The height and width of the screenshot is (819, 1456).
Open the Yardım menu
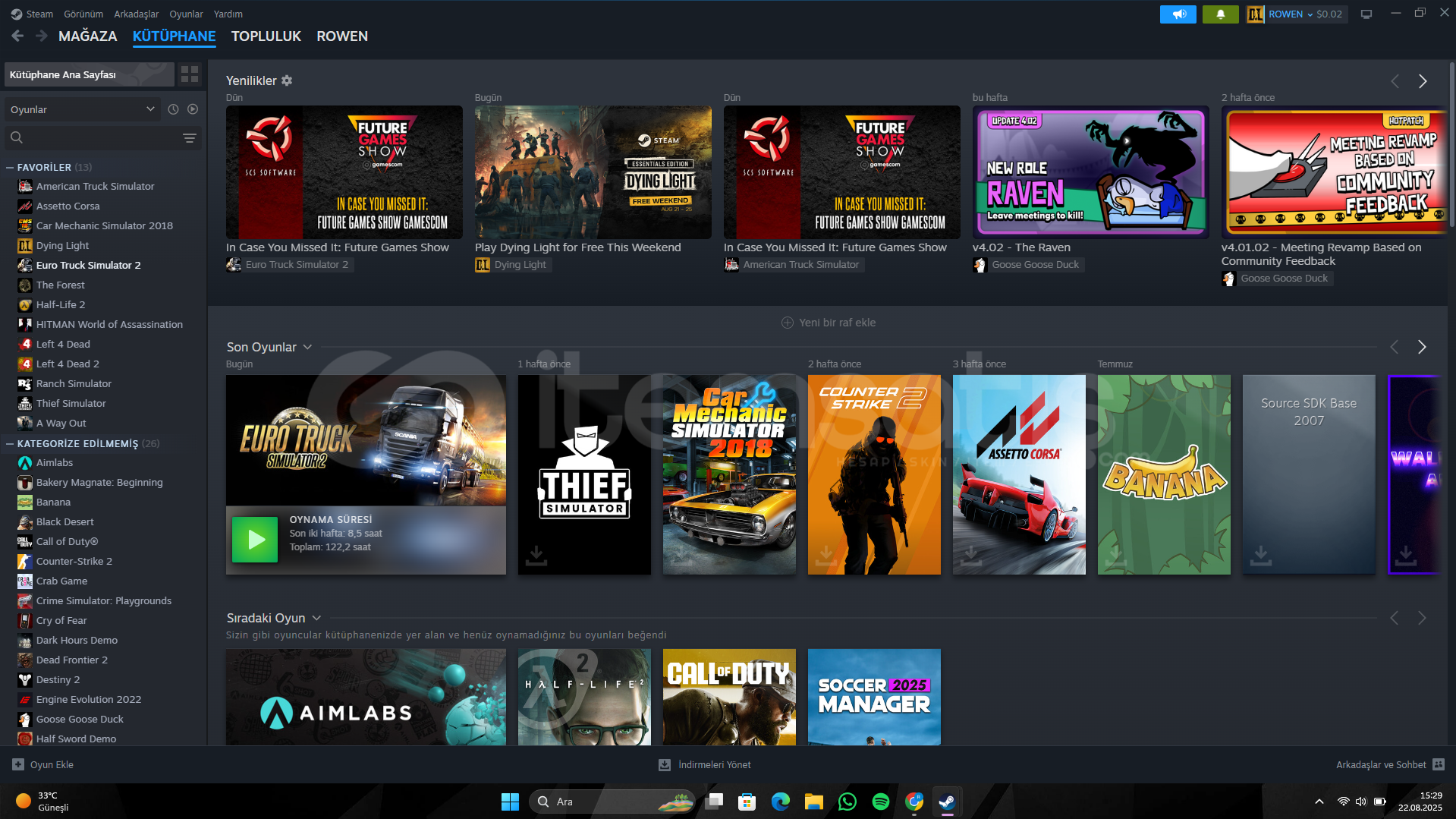click(228, 14)
